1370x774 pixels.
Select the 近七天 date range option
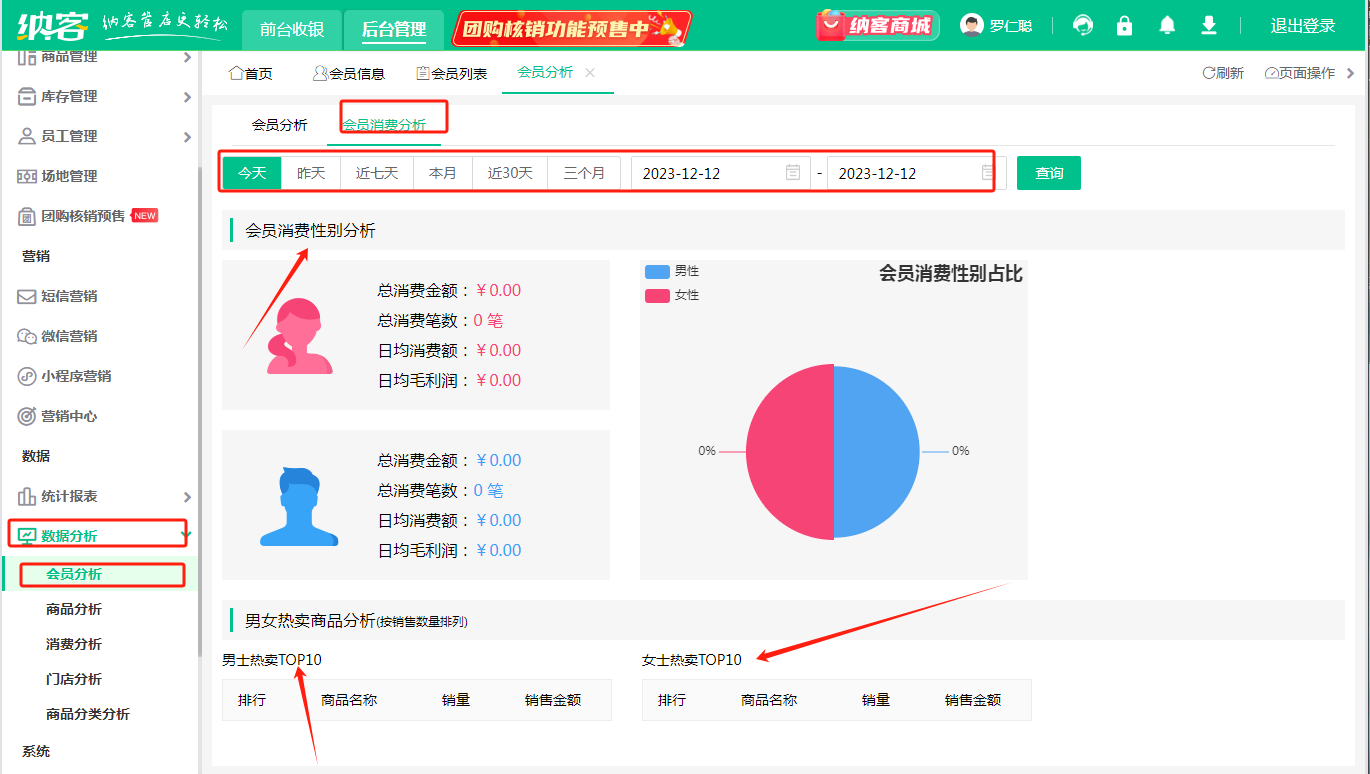click(x=377, y=173)
